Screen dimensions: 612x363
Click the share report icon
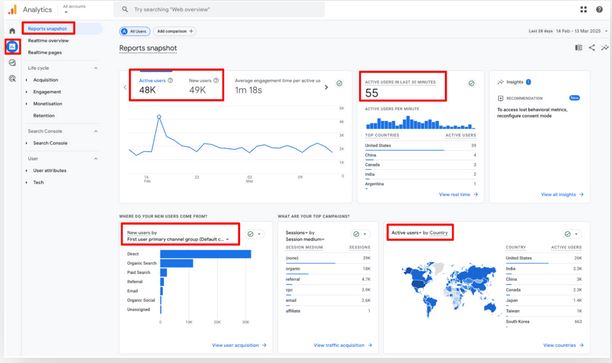pyautogui.click(x=592, y=48)
